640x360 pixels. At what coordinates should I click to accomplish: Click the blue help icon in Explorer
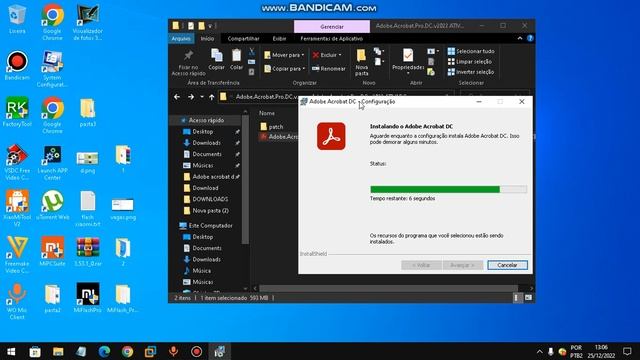pyautogui.click(x=530, y=38)
